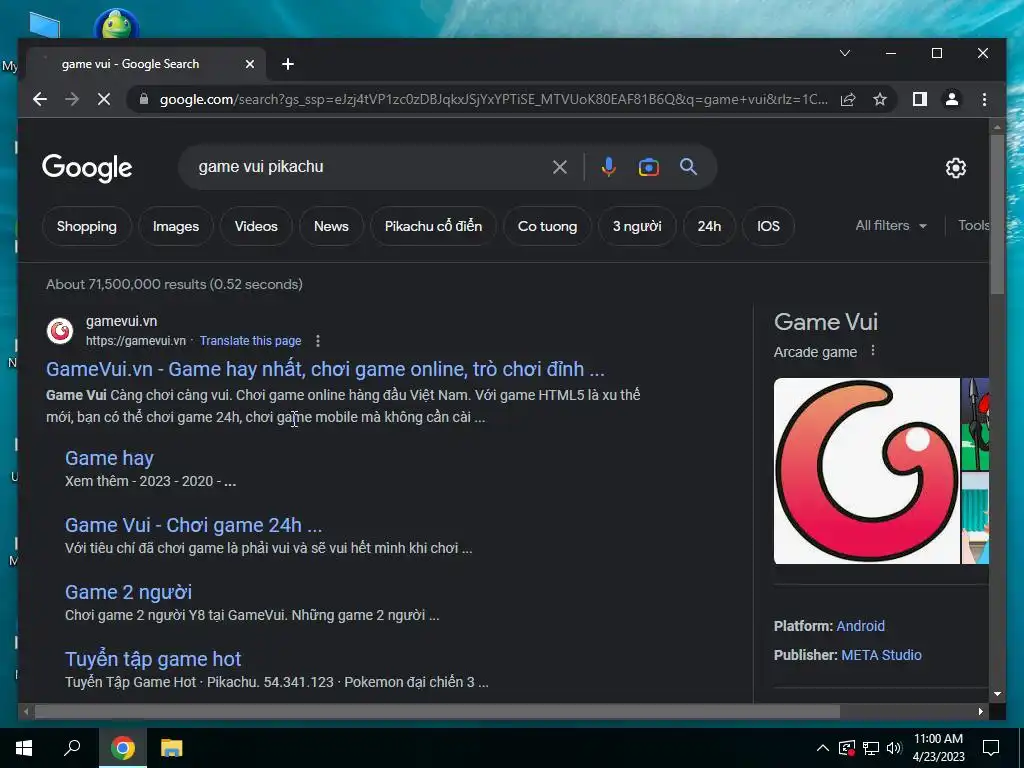The width and height of the screenshot is (1024, 768).
Task: Open Tuyển tập game hot sitelink
Action: [x=153, y=659]
